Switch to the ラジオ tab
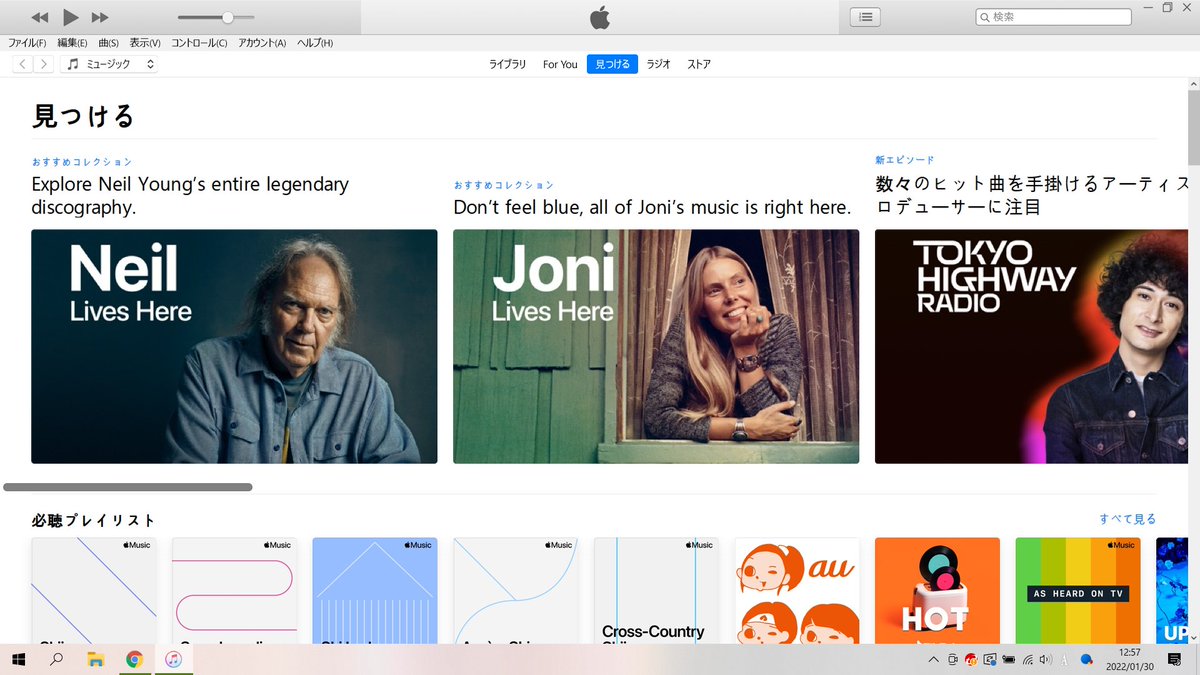1200x675 pixels. coord(658,64)
